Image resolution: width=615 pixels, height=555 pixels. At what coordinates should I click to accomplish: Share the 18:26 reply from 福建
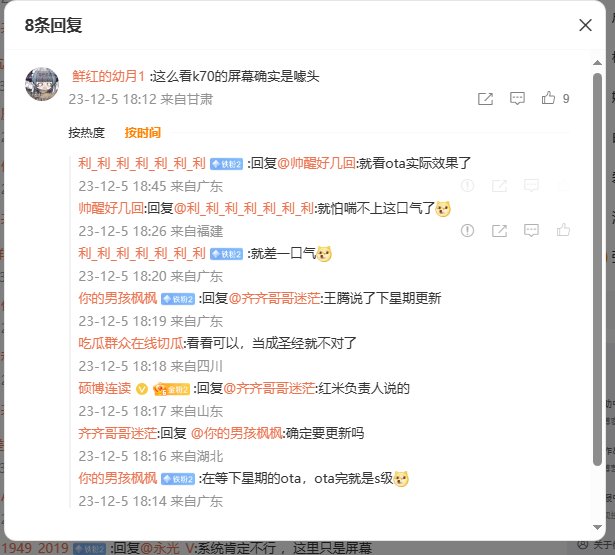coord(499,231)
